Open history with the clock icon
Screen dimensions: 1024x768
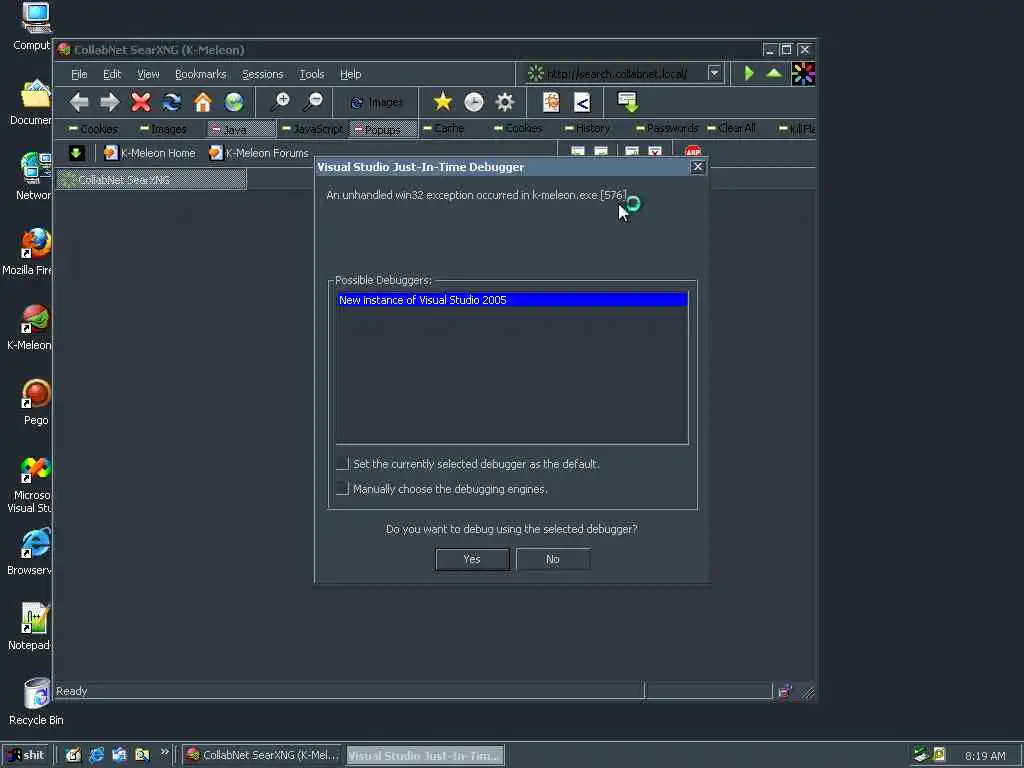pyautogui.click(x=473, y=102)
